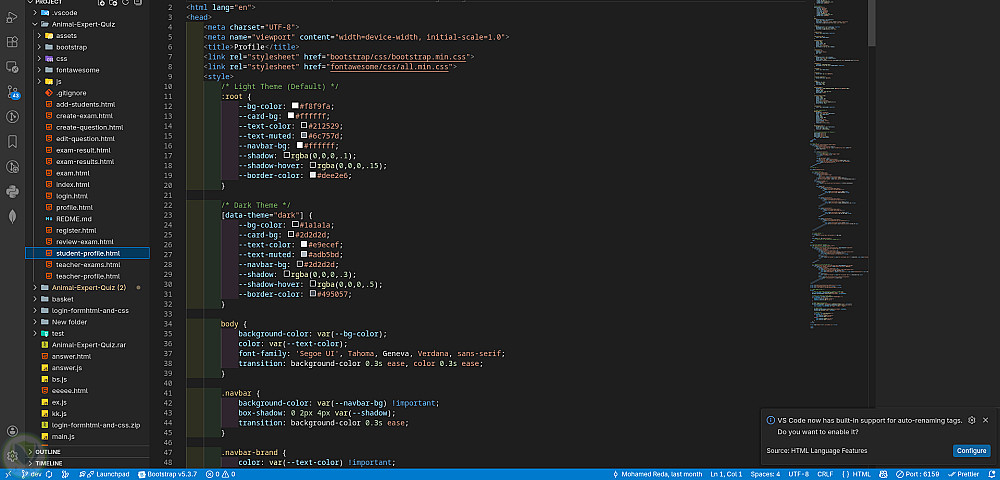Viewport: 1000px width, 480px height.
Task: Open the MongoDB leaf icon view
Action: [x=11, y=215]
